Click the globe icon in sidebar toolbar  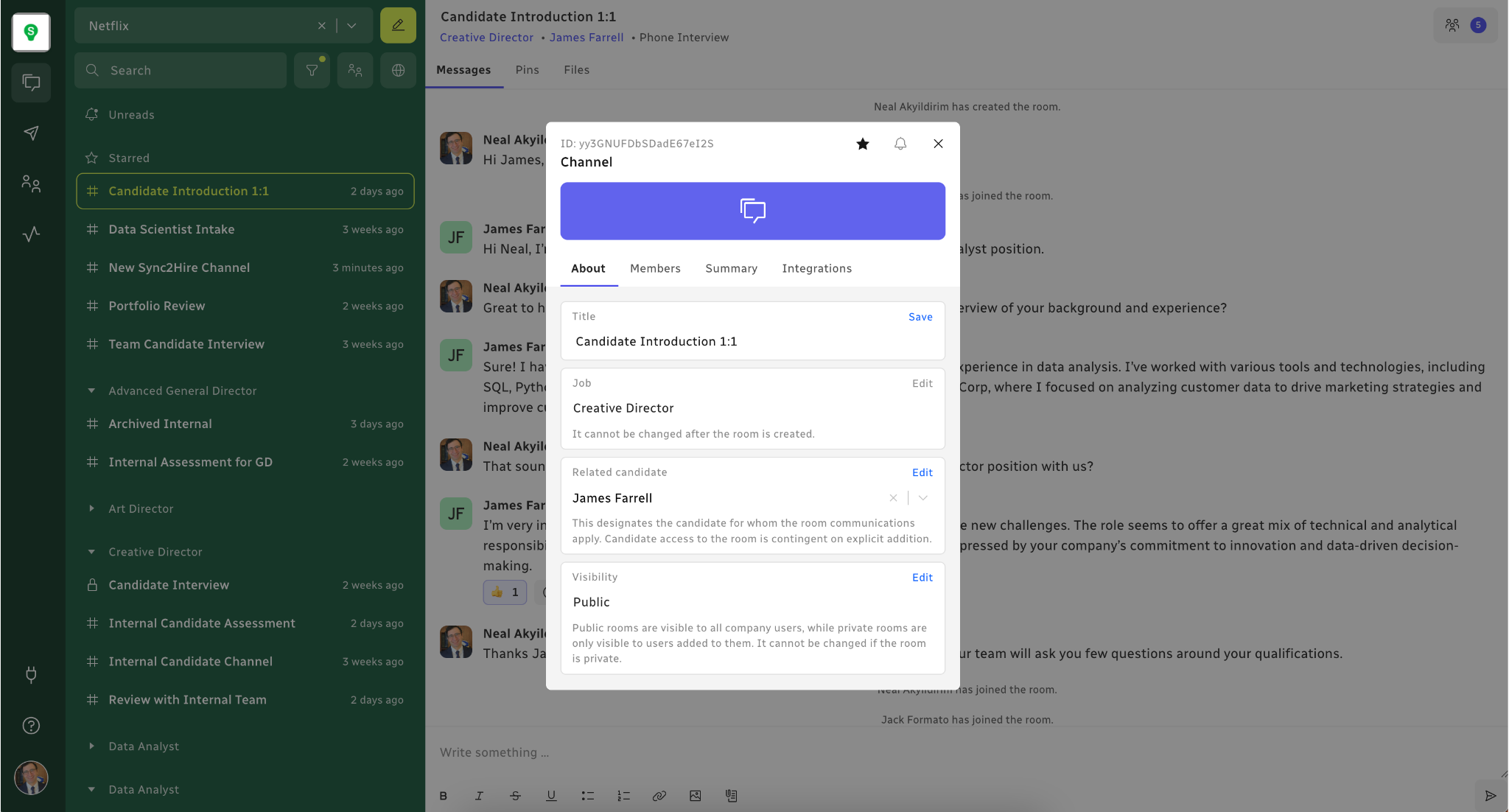click(x=398, y=70)
